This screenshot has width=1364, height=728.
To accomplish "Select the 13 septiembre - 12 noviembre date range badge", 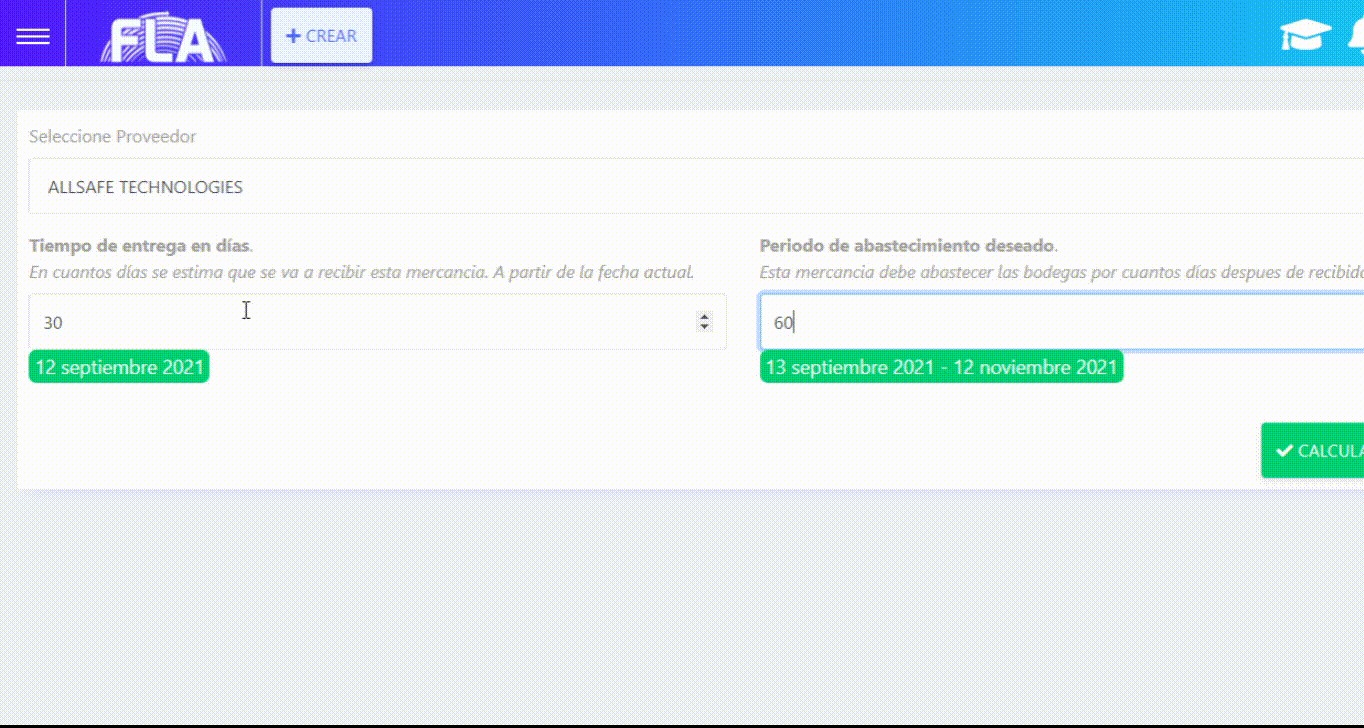I will (941, 367).
